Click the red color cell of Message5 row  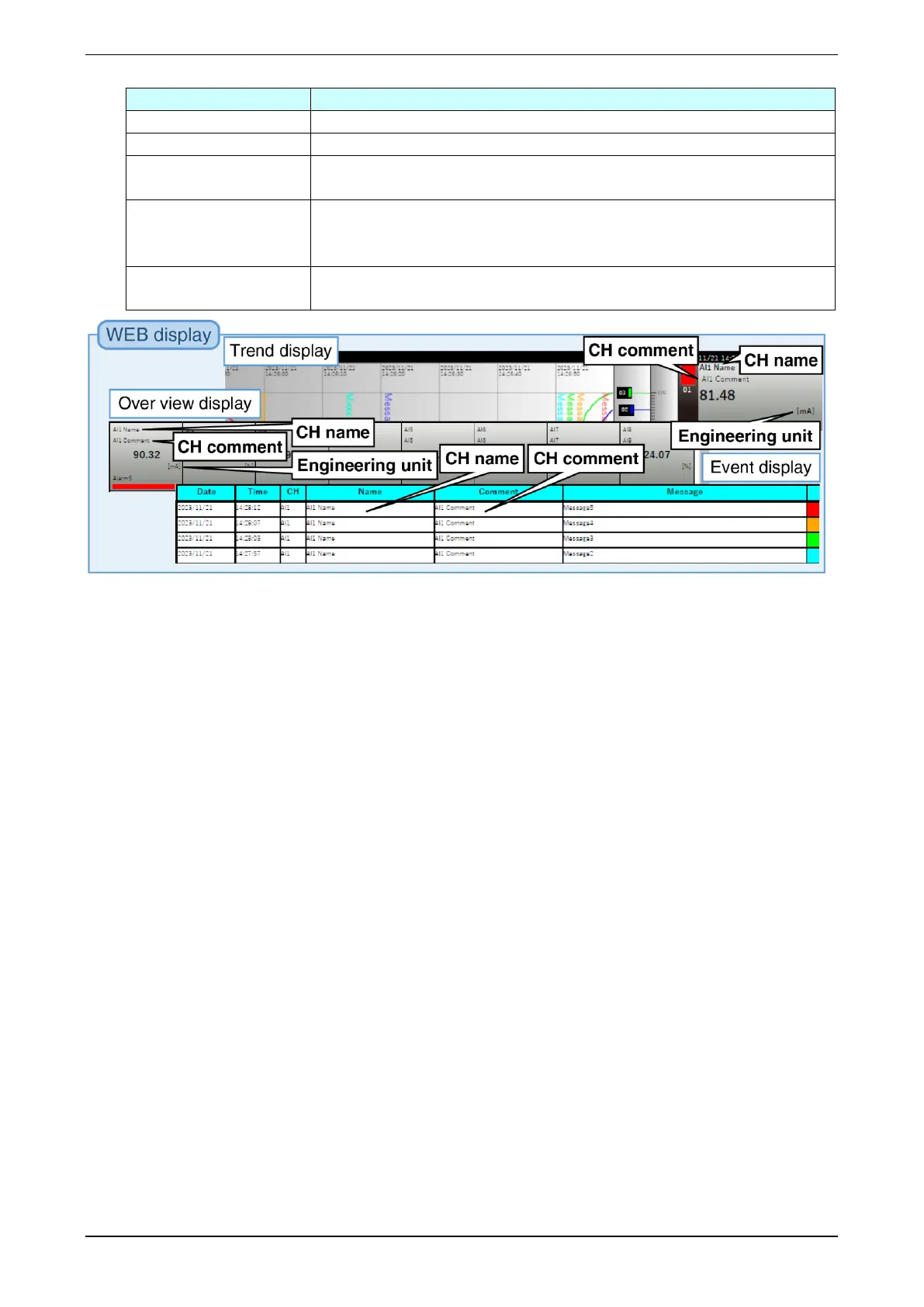(813, 509)
